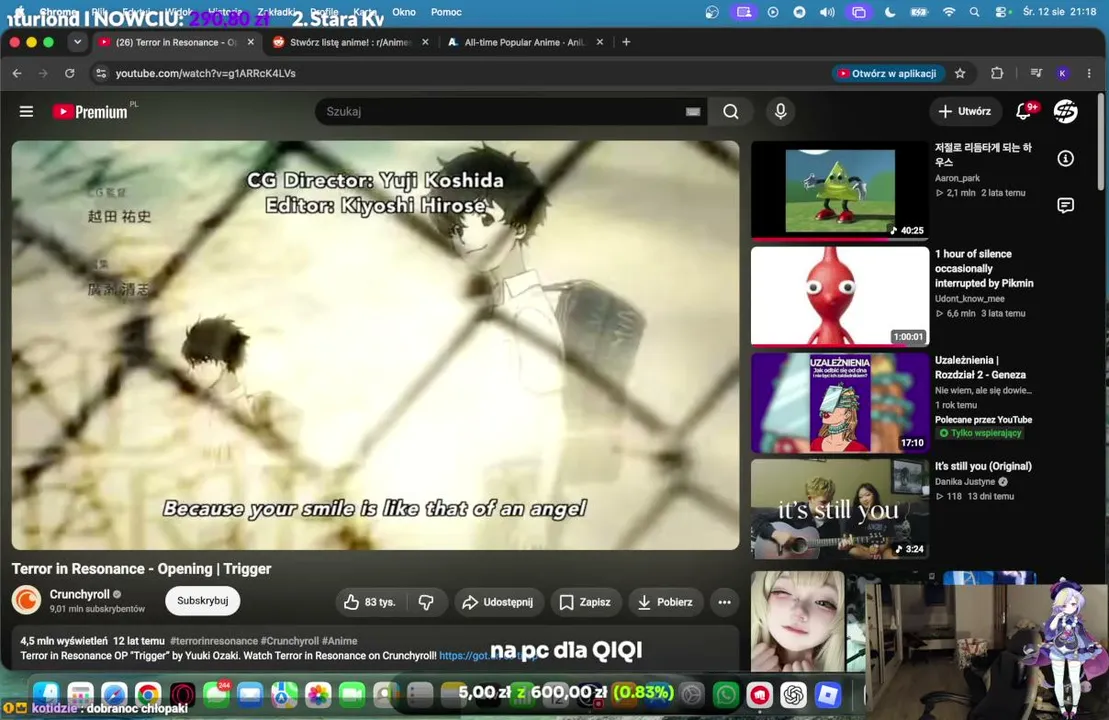Open Chrome extensions puzzle icon
The height and width of the screenshot is (720, 1109).
(997, 73)
